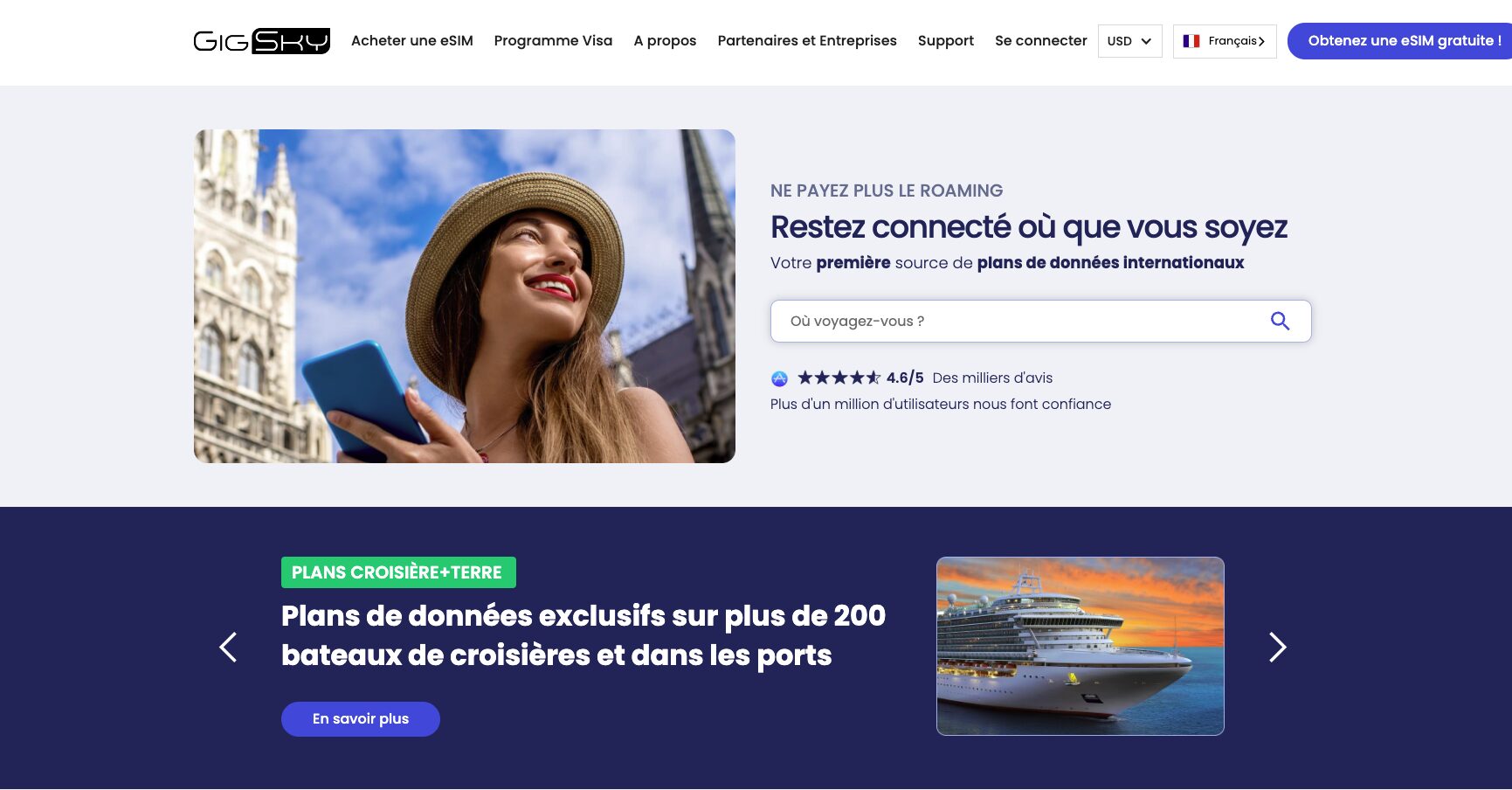Focus the Où voyagez-vous search field

tap(1040, 321)
